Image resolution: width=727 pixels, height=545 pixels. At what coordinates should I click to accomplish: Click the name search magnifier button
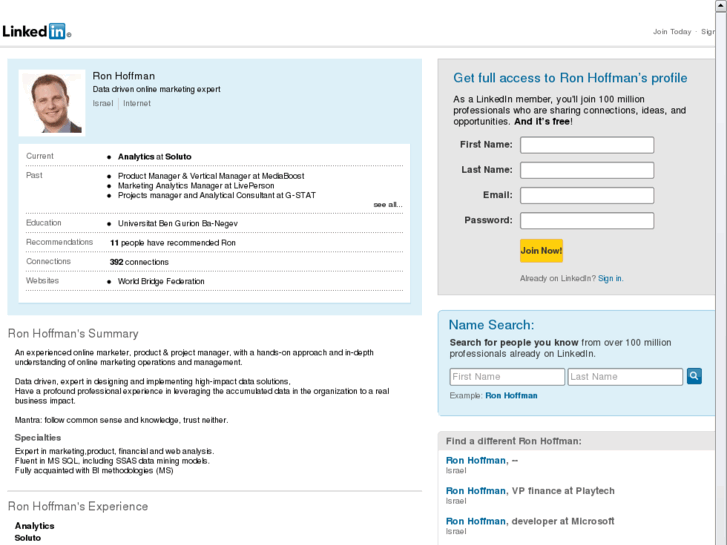694,376
